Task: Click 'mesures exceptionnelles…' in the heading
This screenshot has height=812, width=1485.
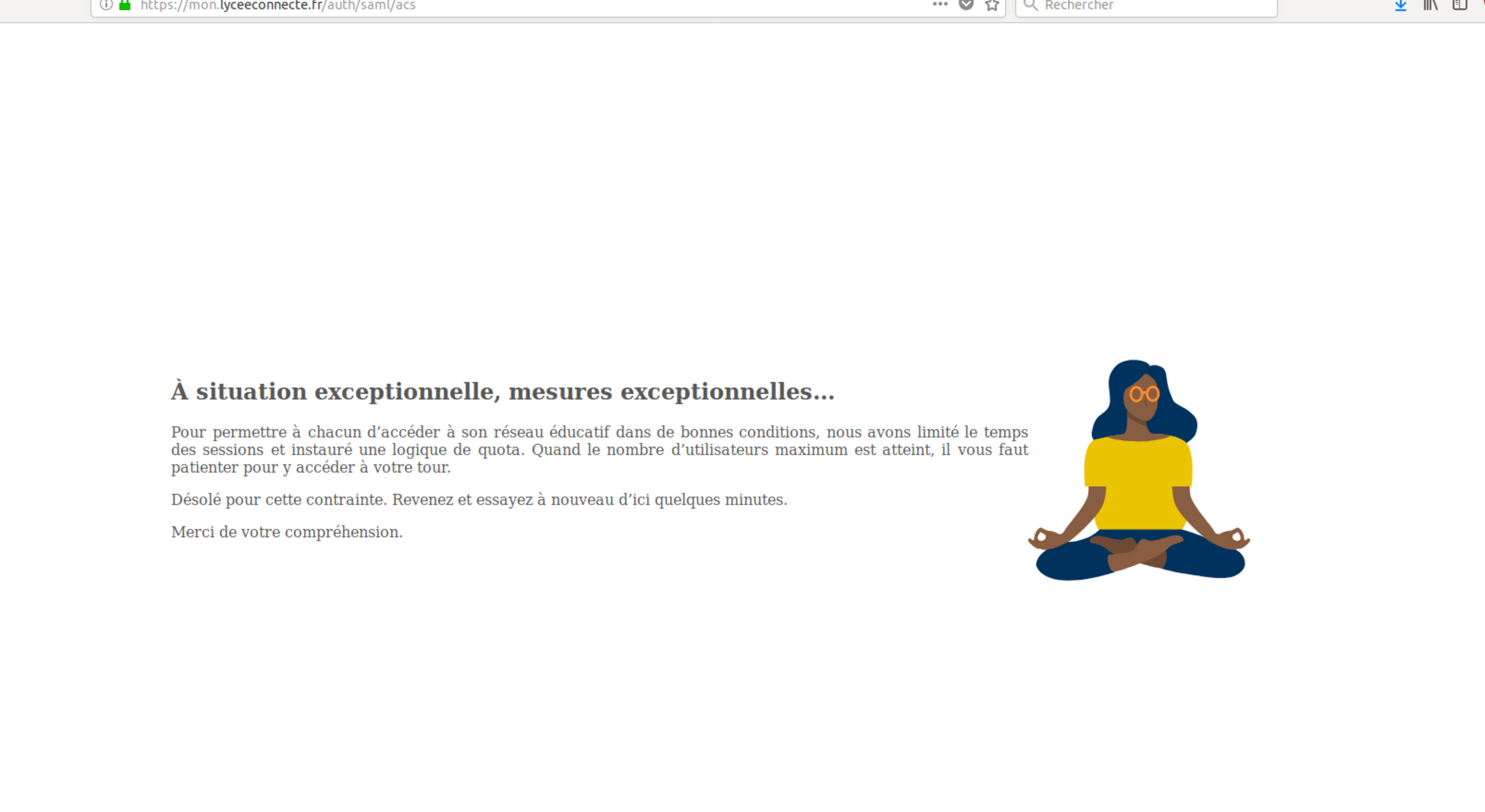Action: click(x=671, y=391)
